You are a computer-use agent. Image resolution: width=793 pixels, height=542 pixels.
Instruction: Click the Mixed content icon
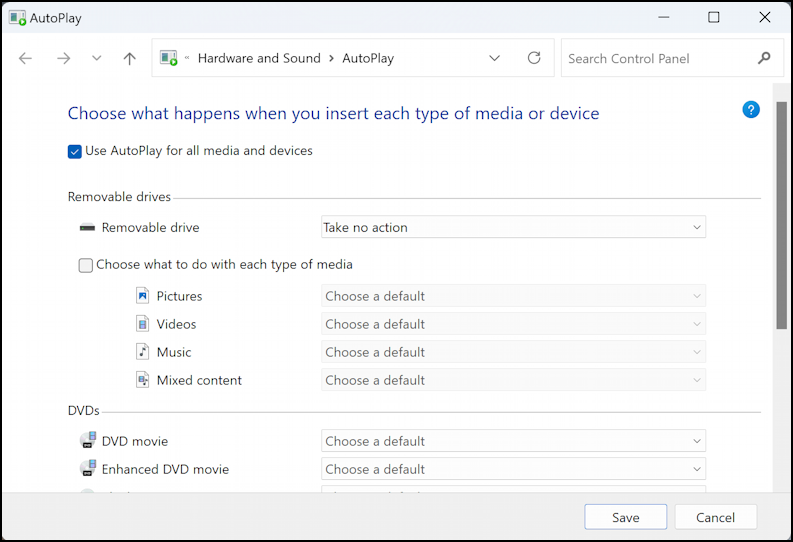pos(143,380)
